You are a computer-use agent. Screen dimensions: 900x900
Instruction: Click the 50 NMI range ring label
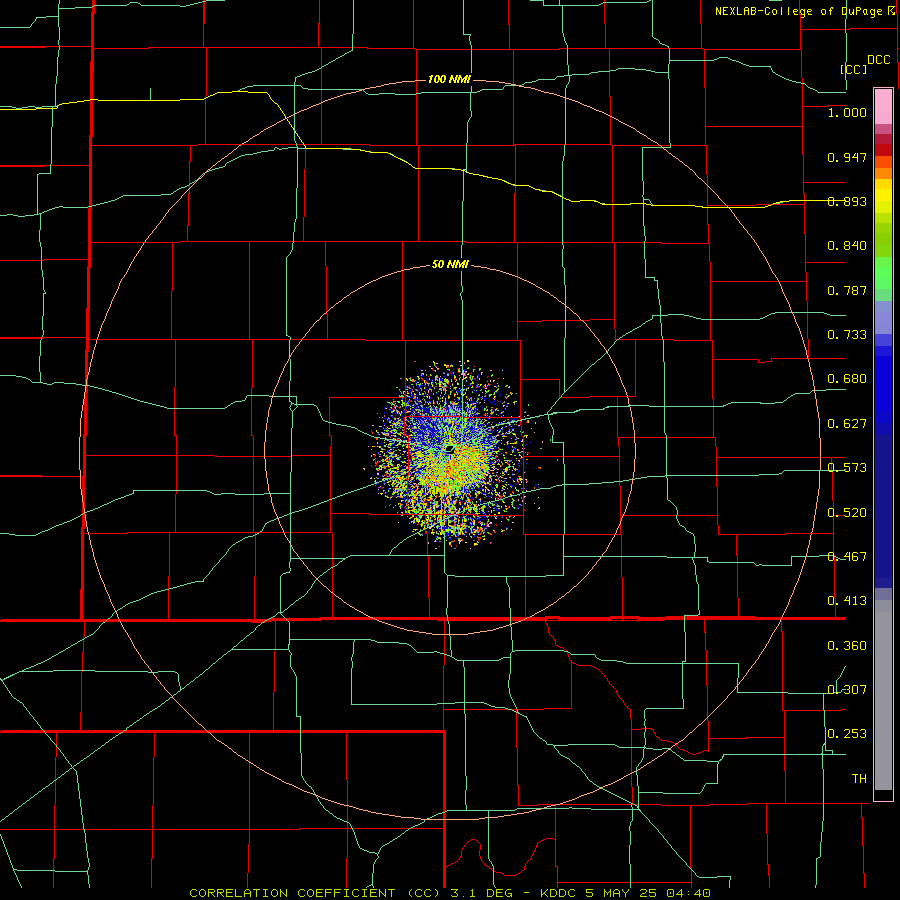[x=450, y=265]
